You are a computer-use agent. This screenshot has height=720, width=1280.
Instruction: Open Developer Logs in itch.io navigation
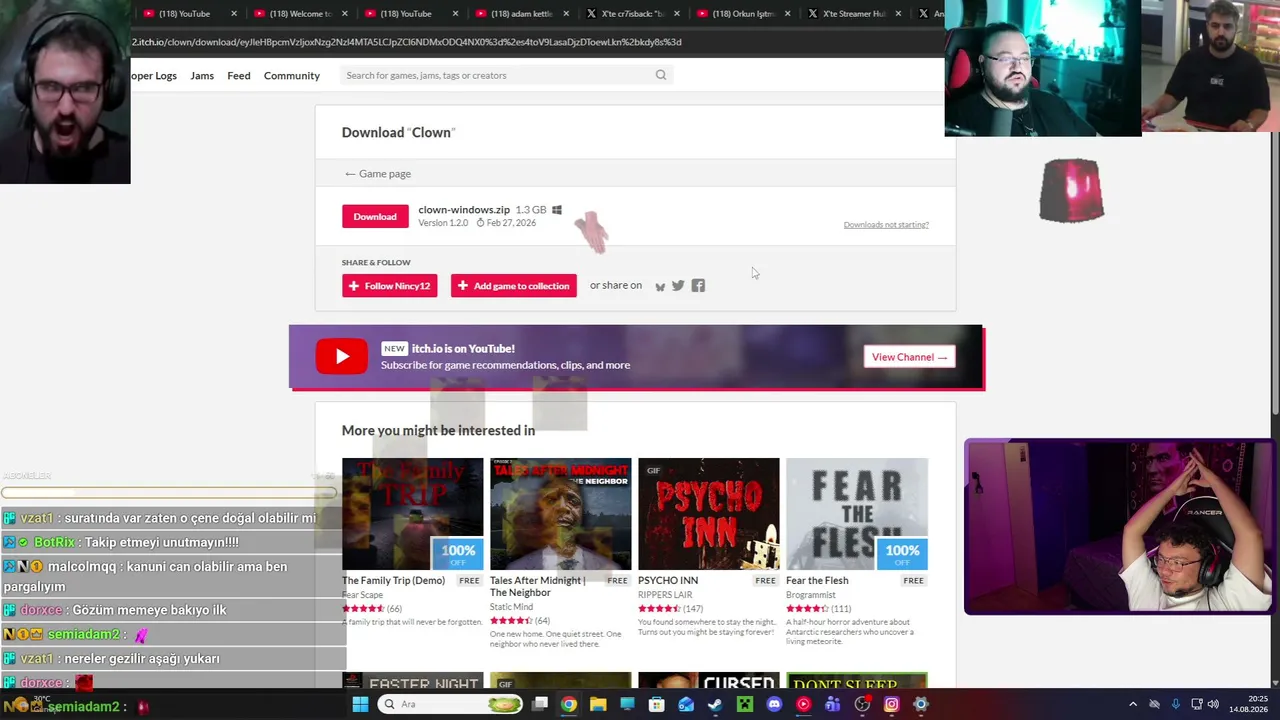pos(154,76)
